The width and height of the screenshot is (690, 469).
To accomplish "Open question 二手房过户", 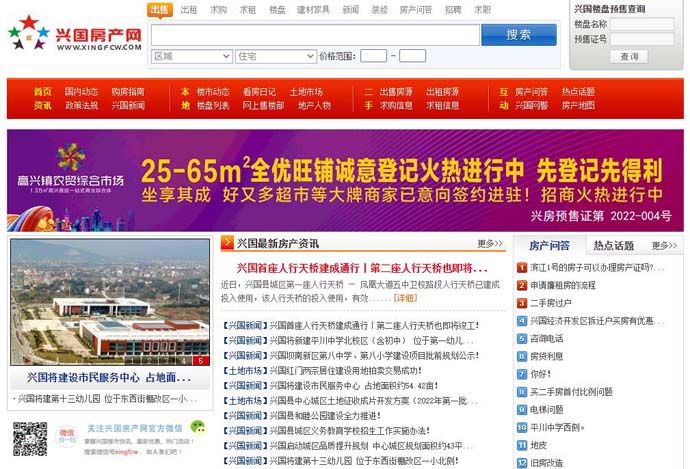I will tap(551, 303).
